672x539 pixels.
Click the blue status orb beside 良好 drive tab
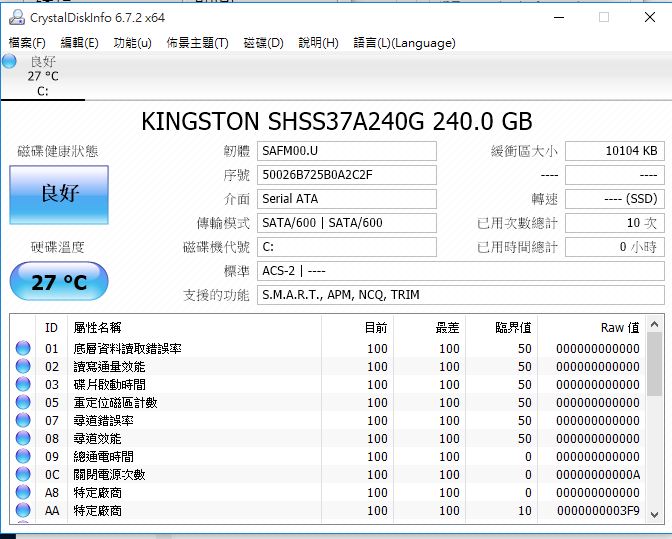(9, 61)
